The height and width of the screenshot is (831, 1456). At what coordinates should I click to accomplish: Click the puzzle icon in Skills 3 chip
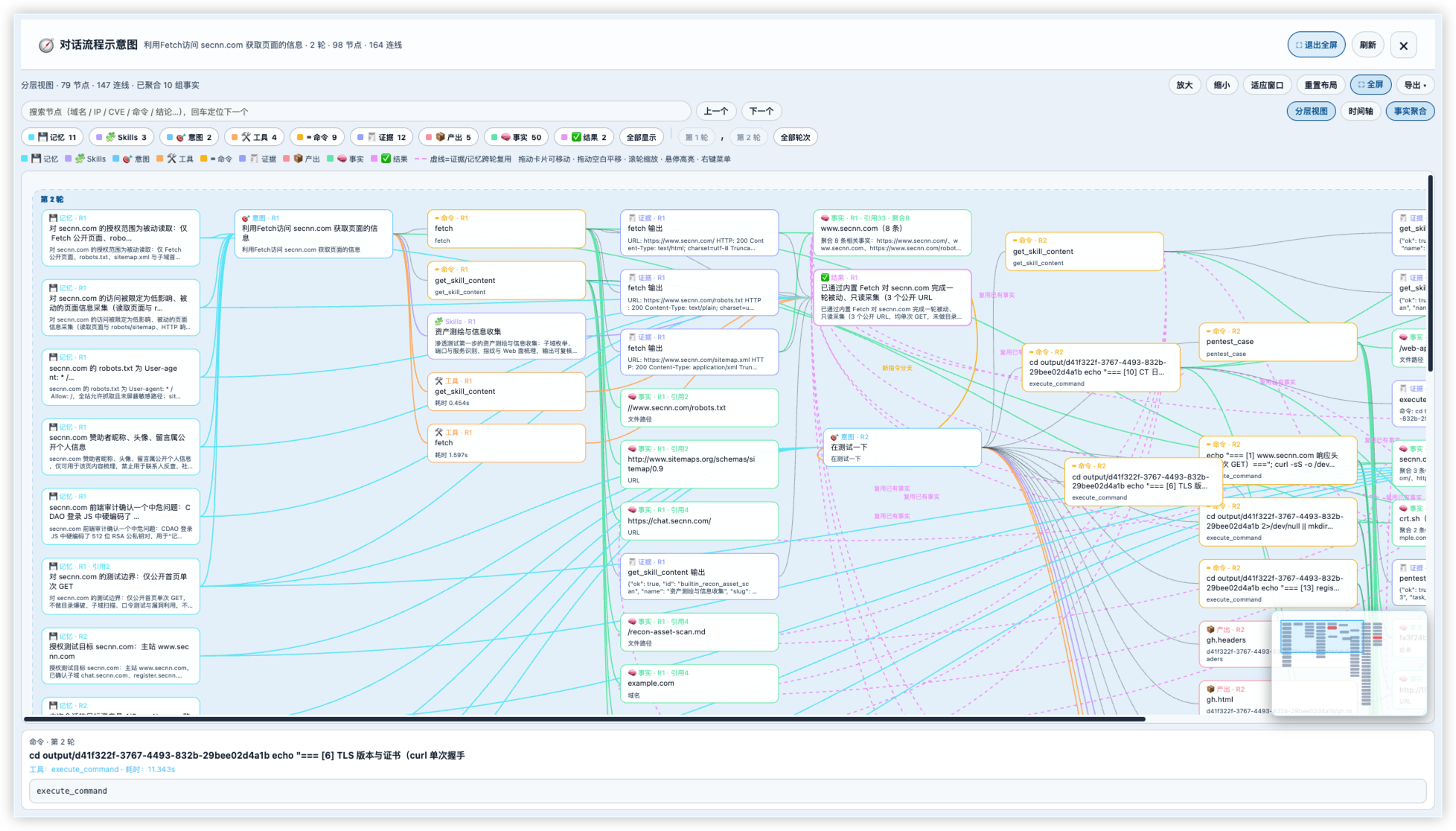click(110, 137)
